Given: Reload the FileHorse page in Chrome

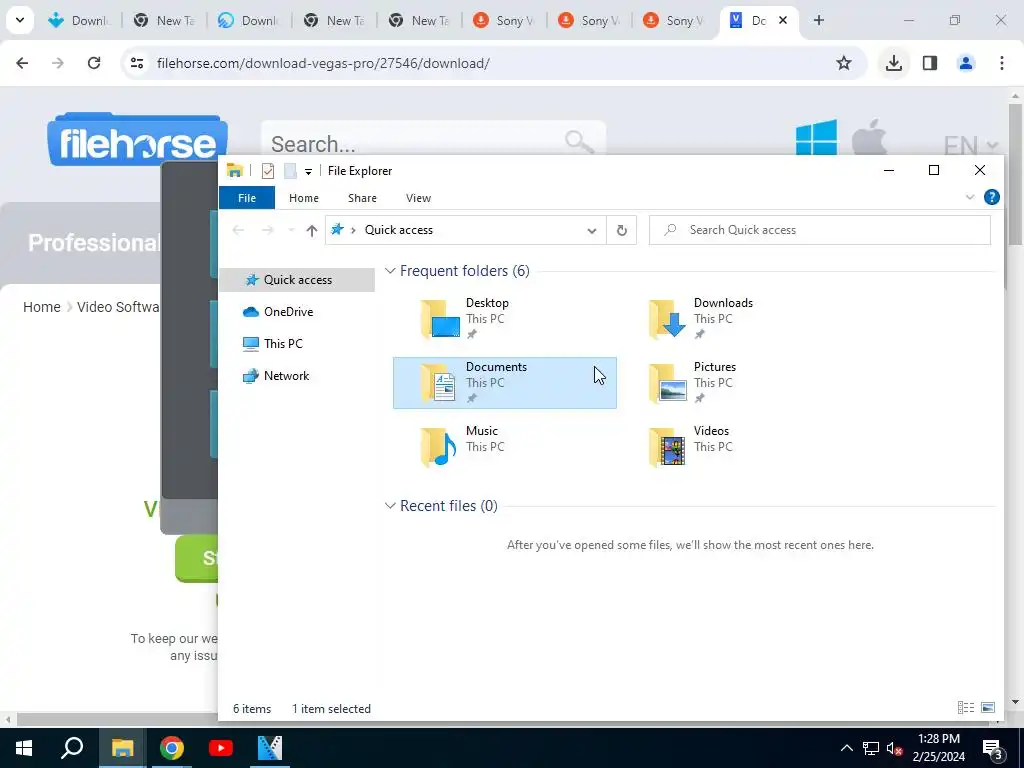Looking at the screenshot, I should 94,63.
